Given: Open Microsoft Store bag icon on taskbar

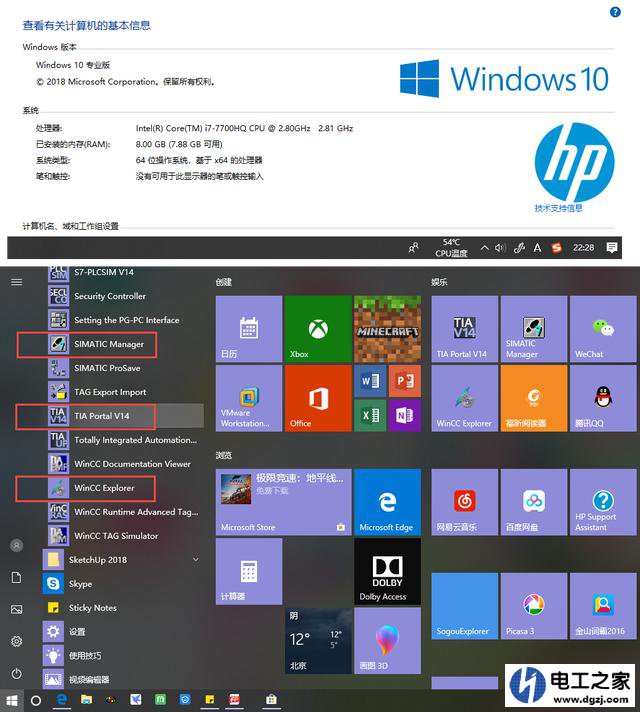Looking at the screenshot, I should pos(271,700).
